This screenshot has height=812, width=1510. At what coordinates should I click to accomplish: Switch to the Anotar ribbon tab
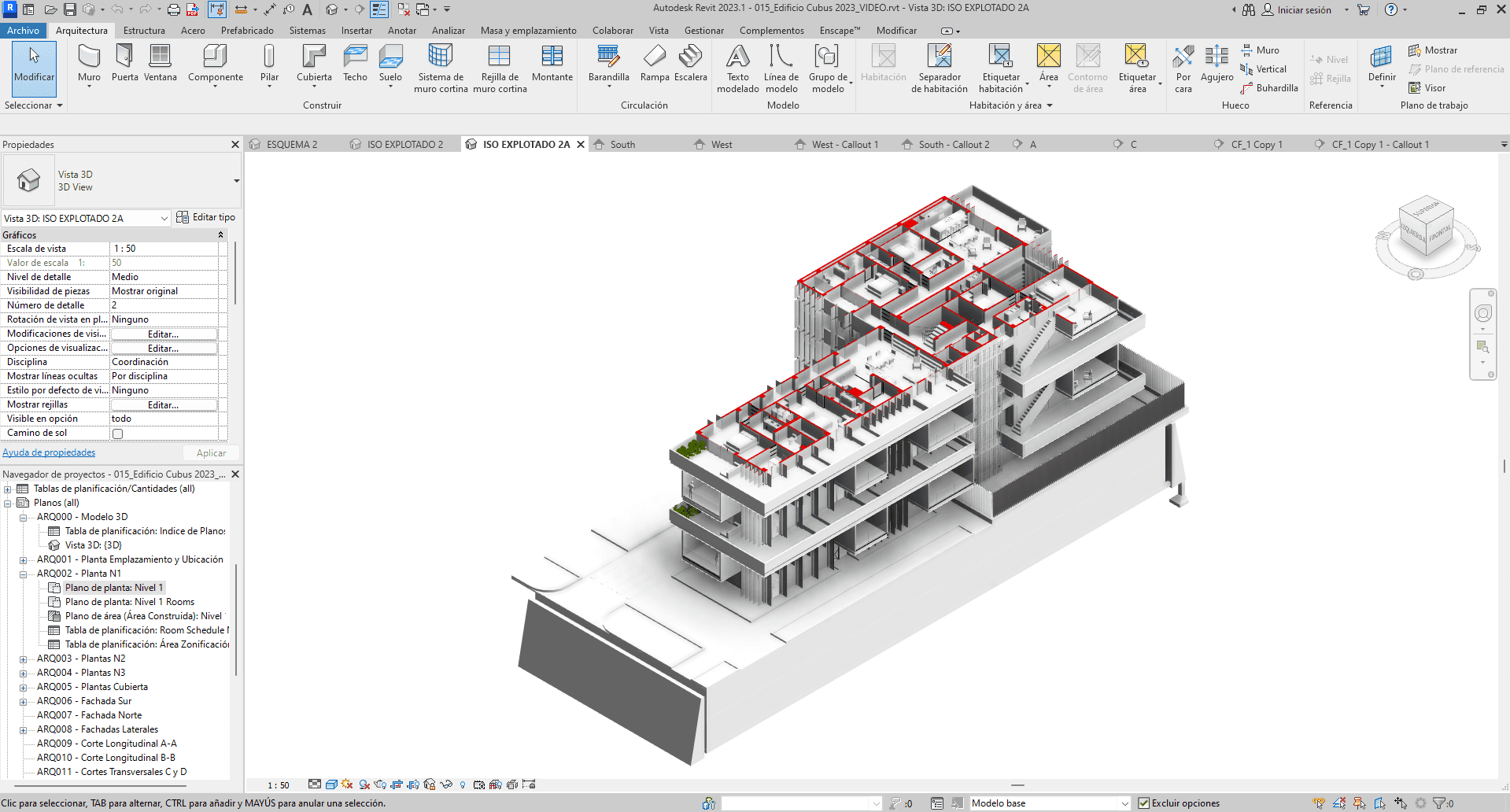pos(402,31)
